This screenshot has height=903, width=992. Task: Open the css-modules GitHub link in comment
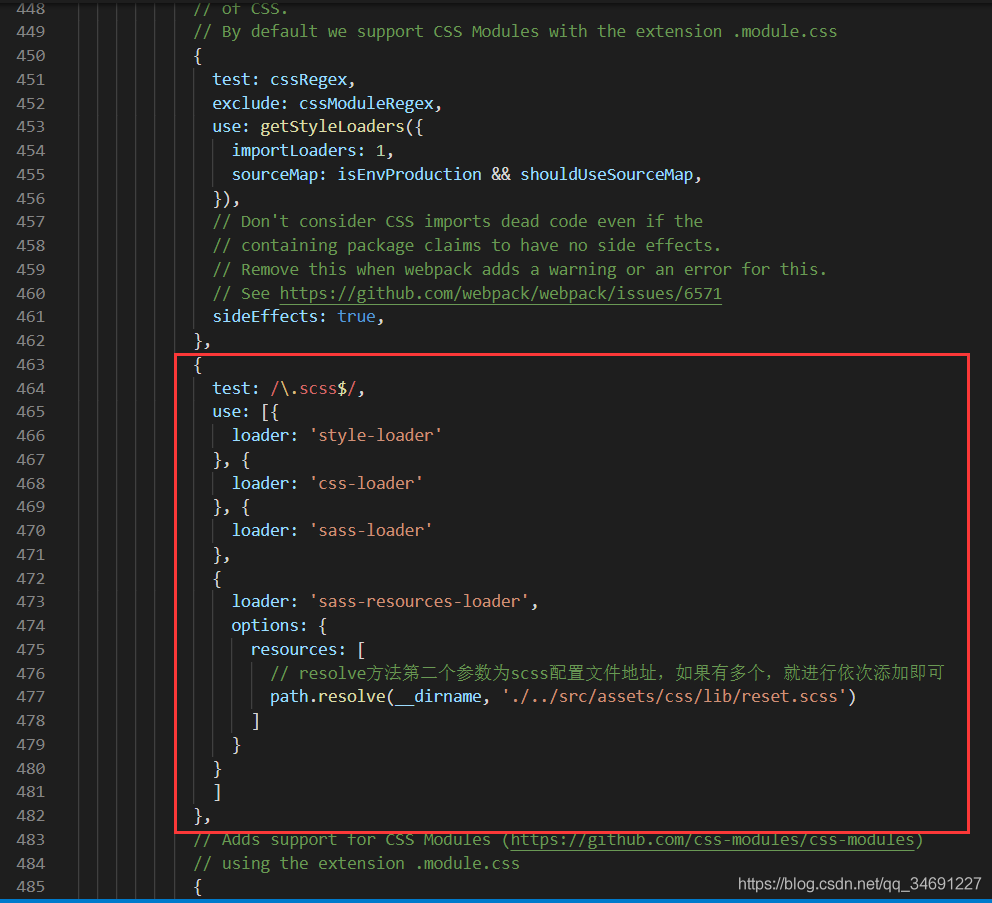714,839
